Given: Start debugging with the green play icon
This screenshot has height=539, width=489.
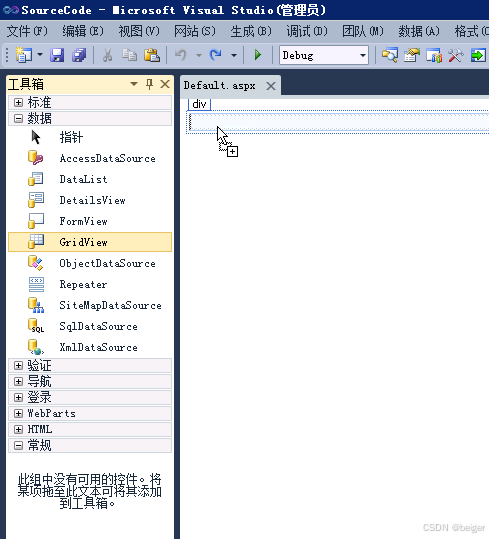Looking at the screenshot, I should click(258, 55).
